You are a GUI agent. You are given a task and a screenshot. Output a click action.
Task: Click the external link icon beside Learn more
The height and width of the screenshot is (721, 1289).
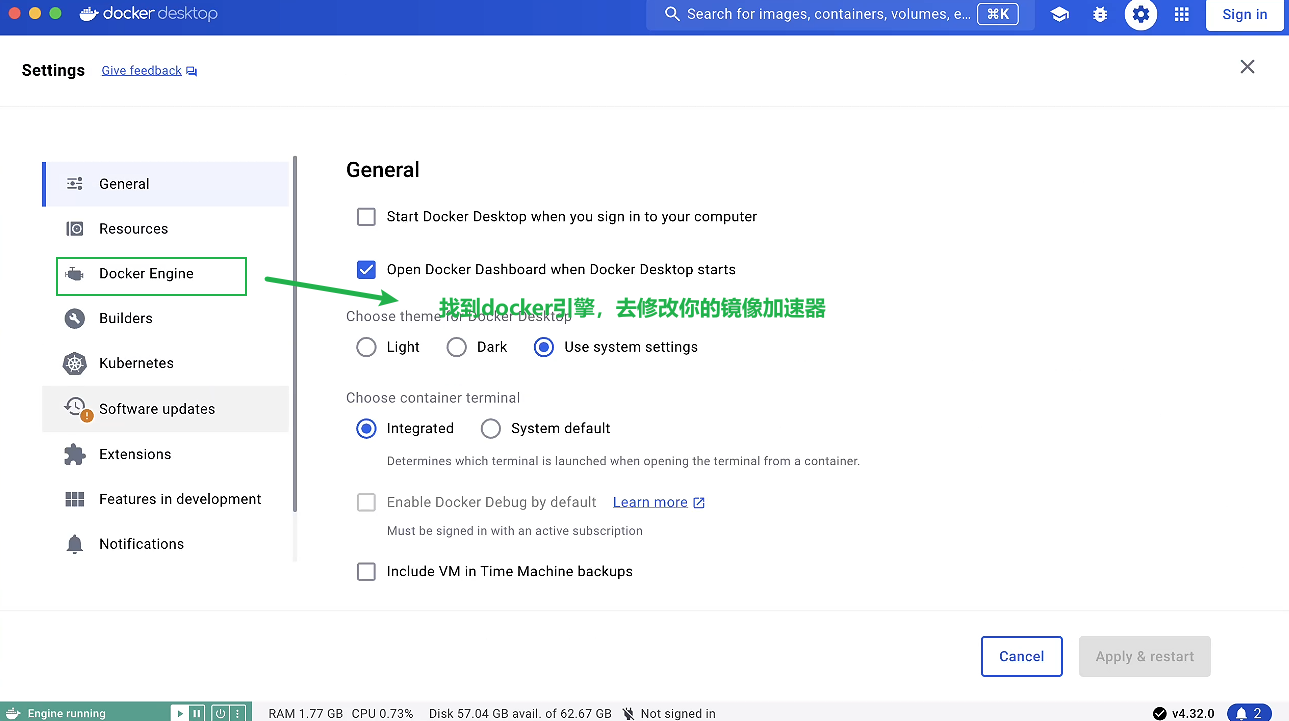[x=699, y=503]
